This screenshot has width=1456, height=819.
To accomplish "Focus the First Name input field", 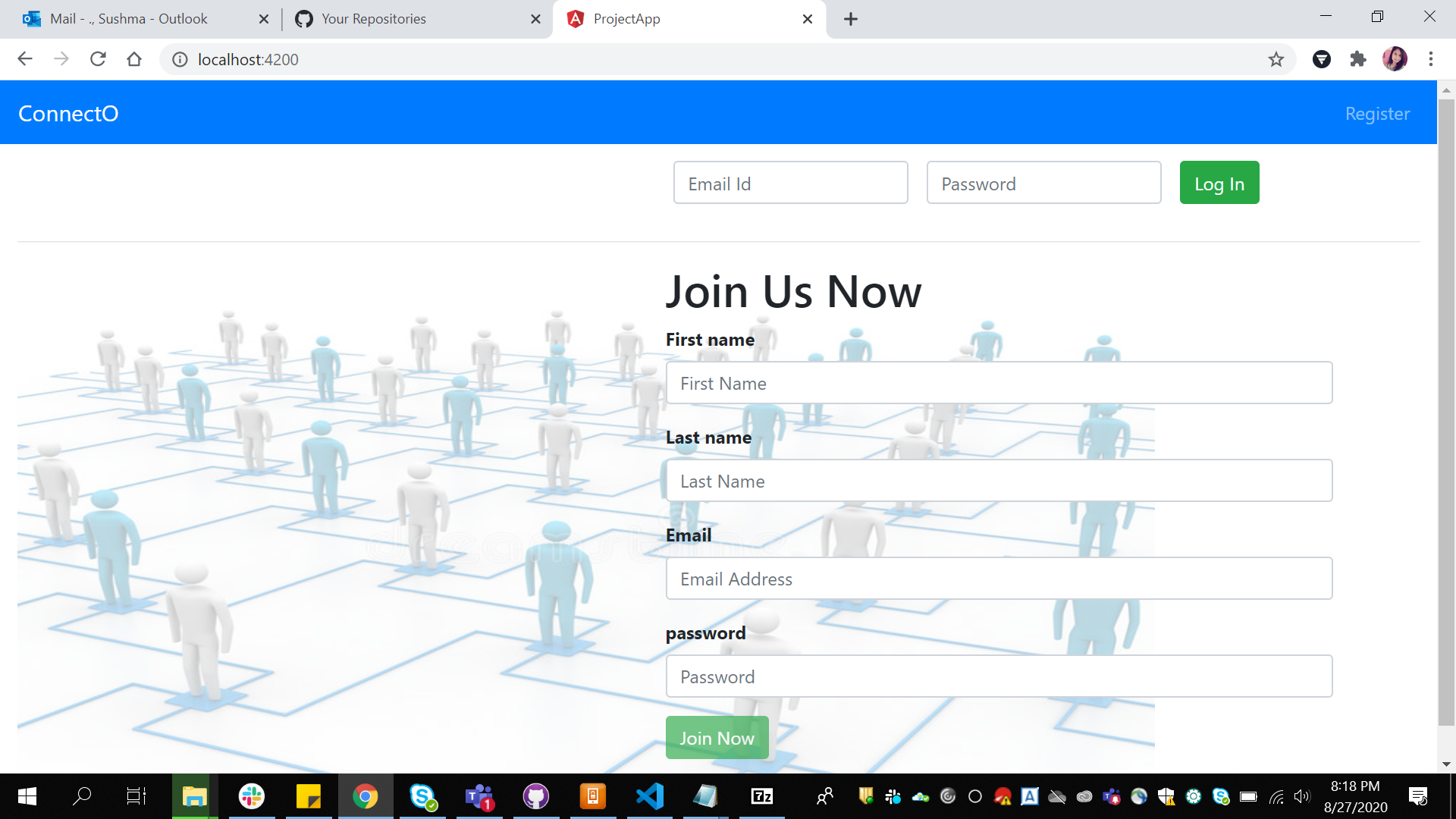I will pos(999,383).
